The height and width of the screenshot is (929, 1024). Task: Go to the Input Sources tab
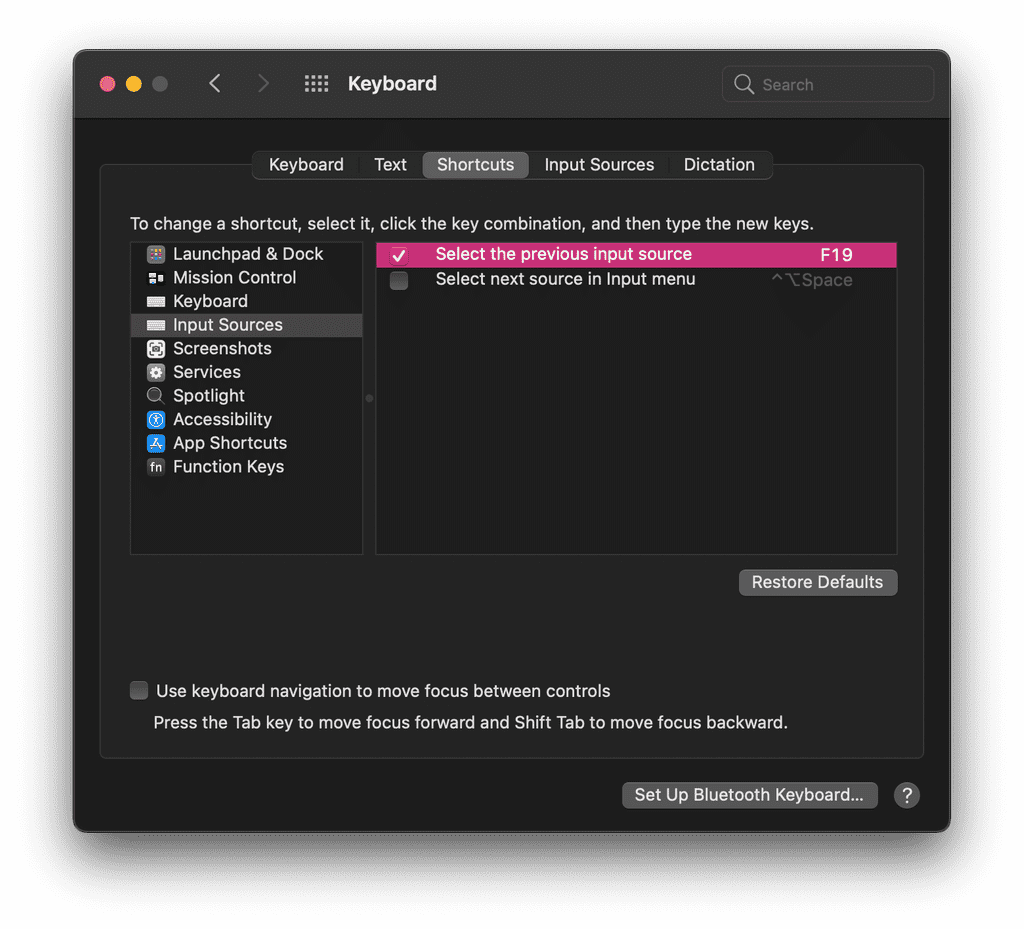click(598, 164)
